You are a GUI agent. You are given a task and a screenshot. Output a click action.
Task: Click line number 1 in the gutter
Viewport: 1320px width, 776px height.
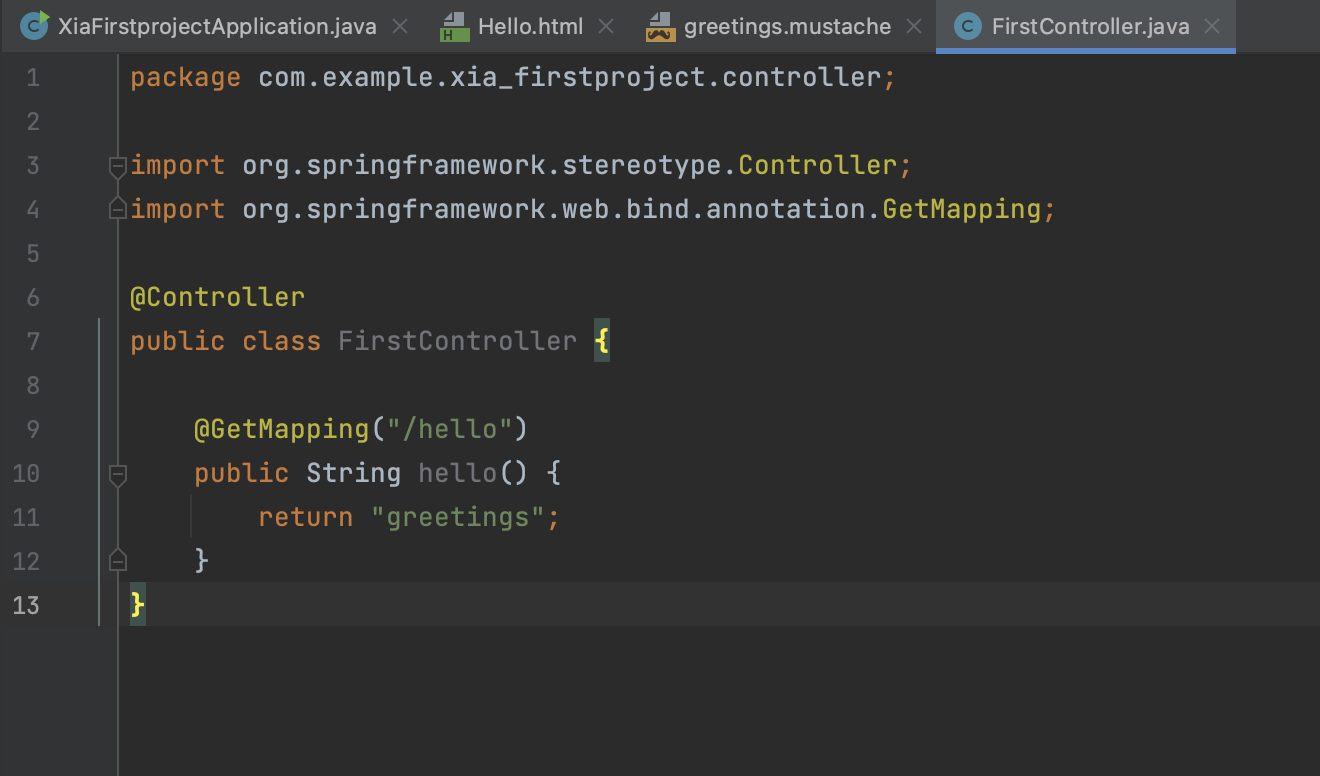click(x=33, y=77)
